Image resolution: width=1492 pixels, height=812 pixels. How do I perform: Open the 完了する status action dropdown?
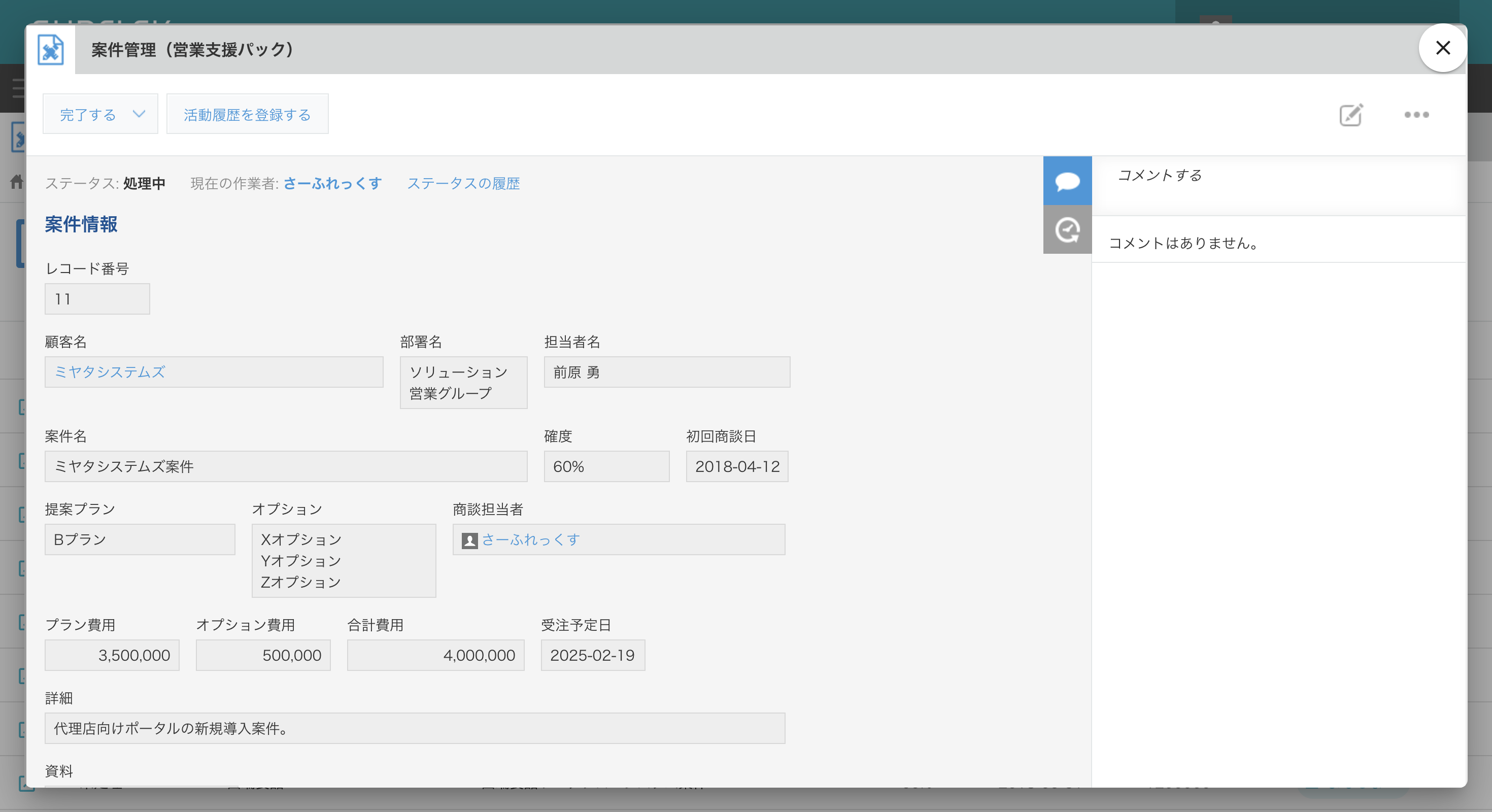[x=99, y=114]
